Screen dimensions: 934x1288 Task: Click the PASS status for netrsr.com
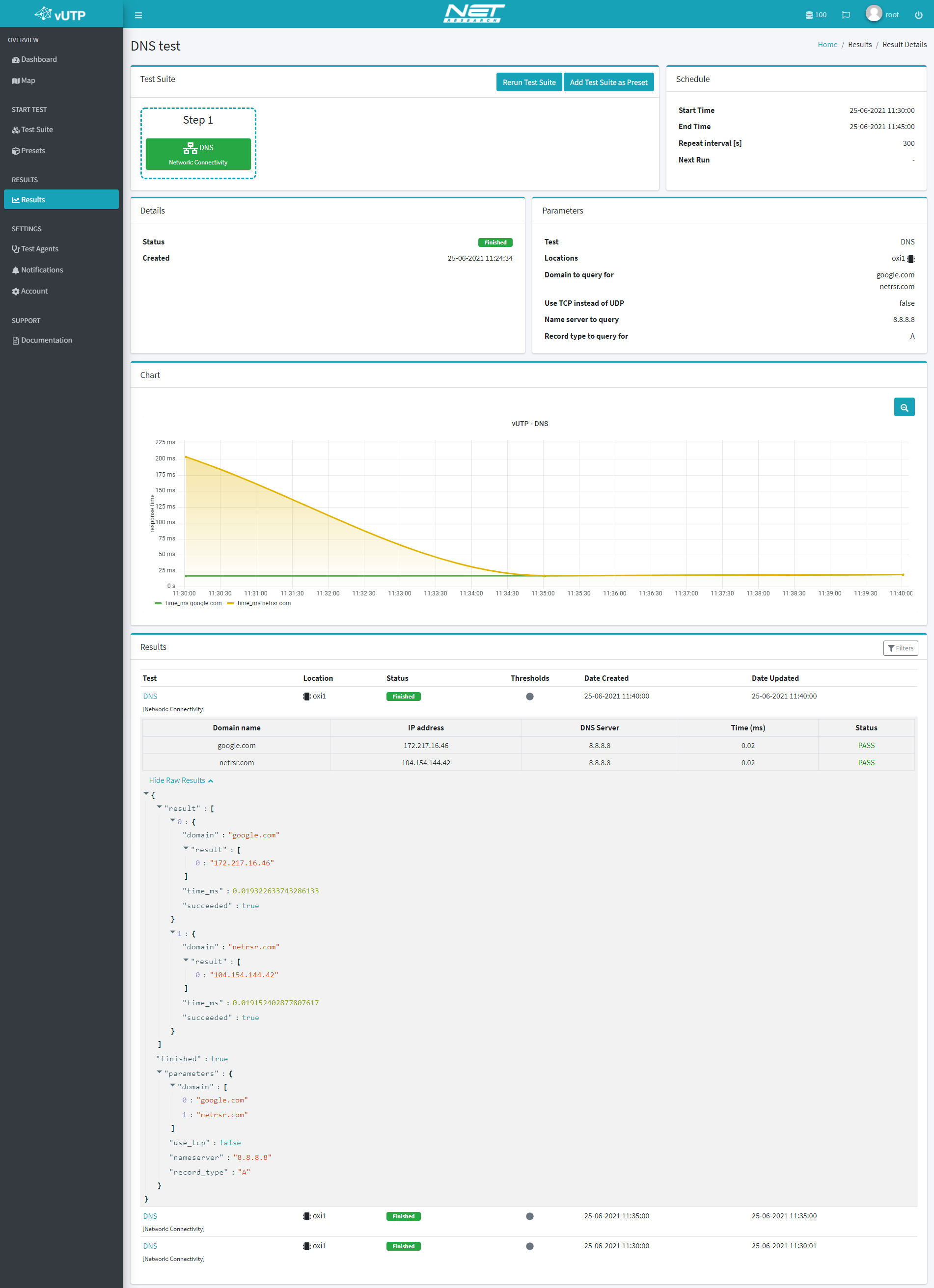click(866, 763)
